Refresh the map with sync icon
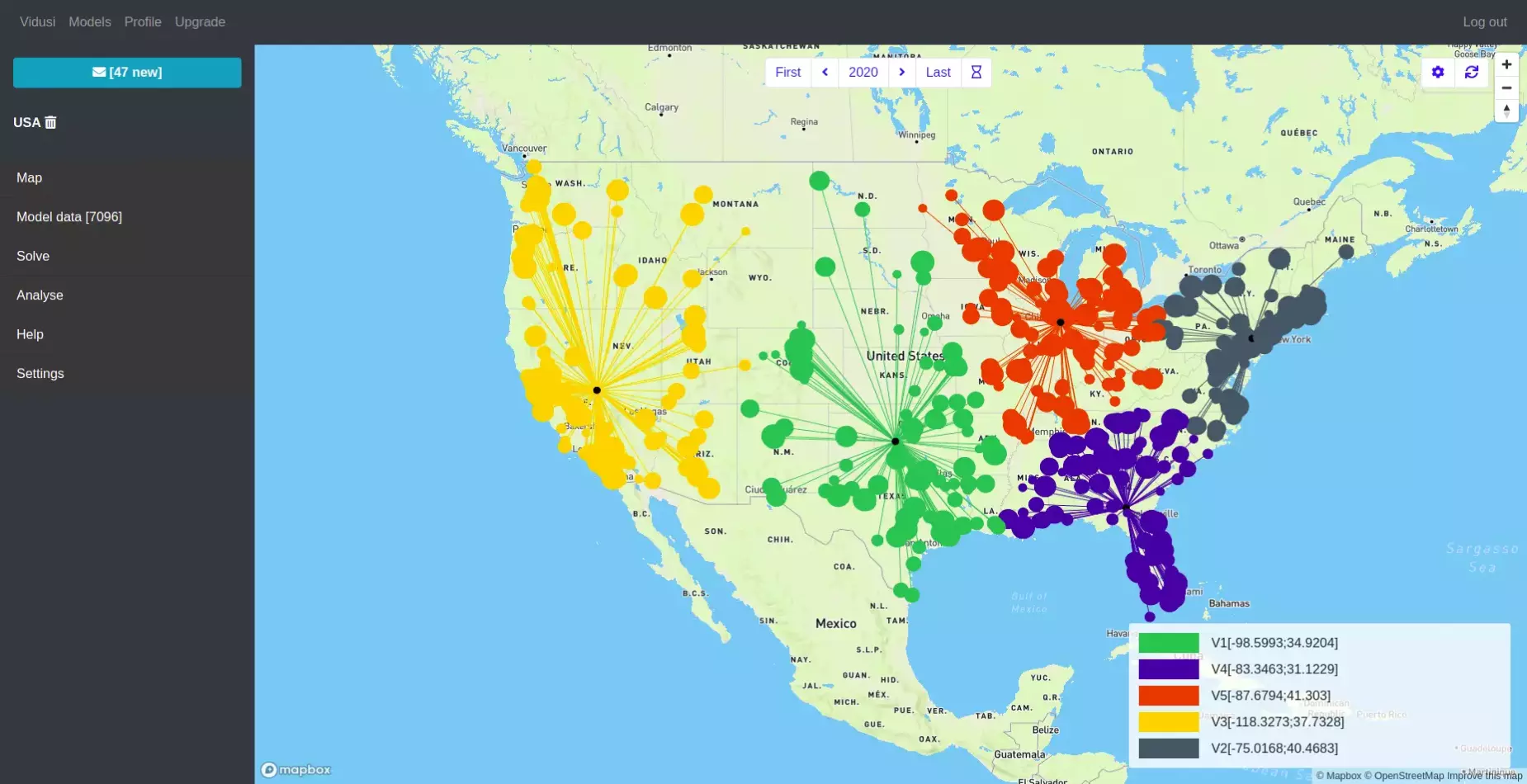The height and width of the screenshot is (784, 1527). (x=1472, y=73)
